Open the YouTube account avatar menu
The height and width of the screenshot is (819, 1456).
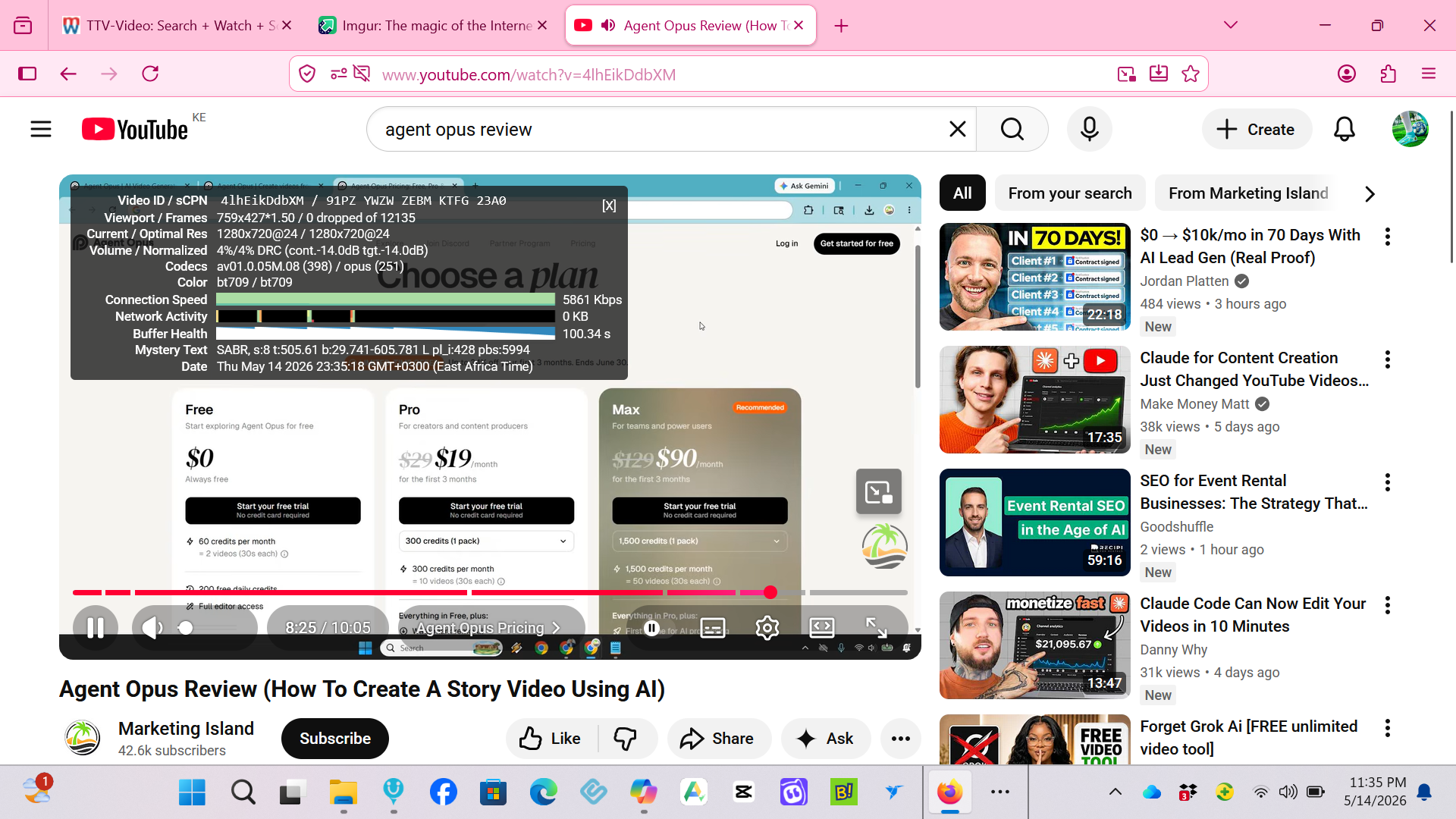pyautogui.click(x=1410, y=129)
